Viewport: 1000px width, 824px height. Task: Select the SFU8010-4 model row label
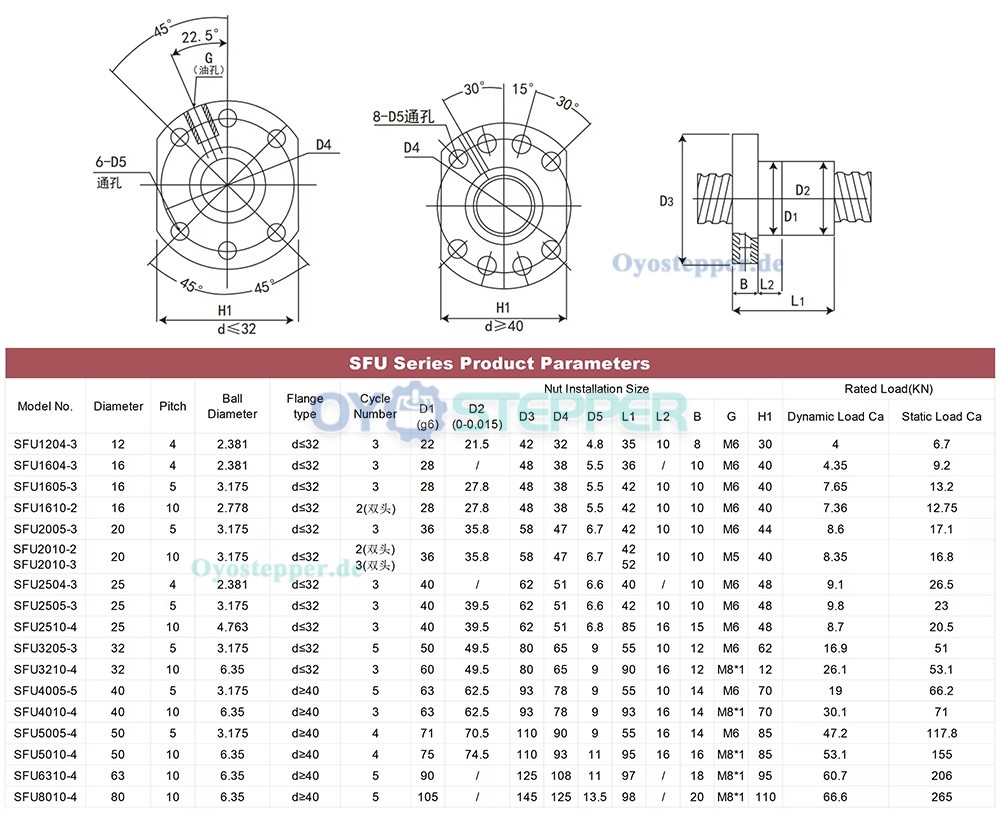click(x=45, y=796)
